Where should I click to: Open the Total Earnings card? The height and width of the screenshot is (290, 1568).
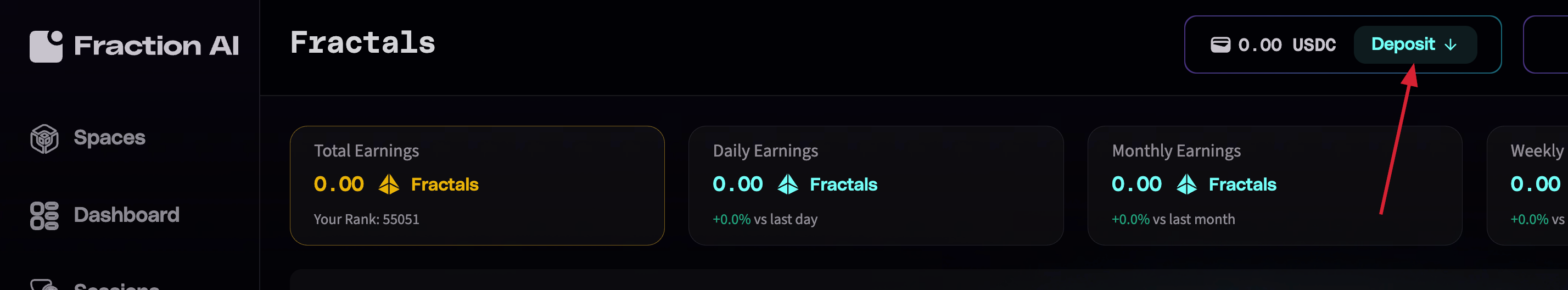point(477,185)
